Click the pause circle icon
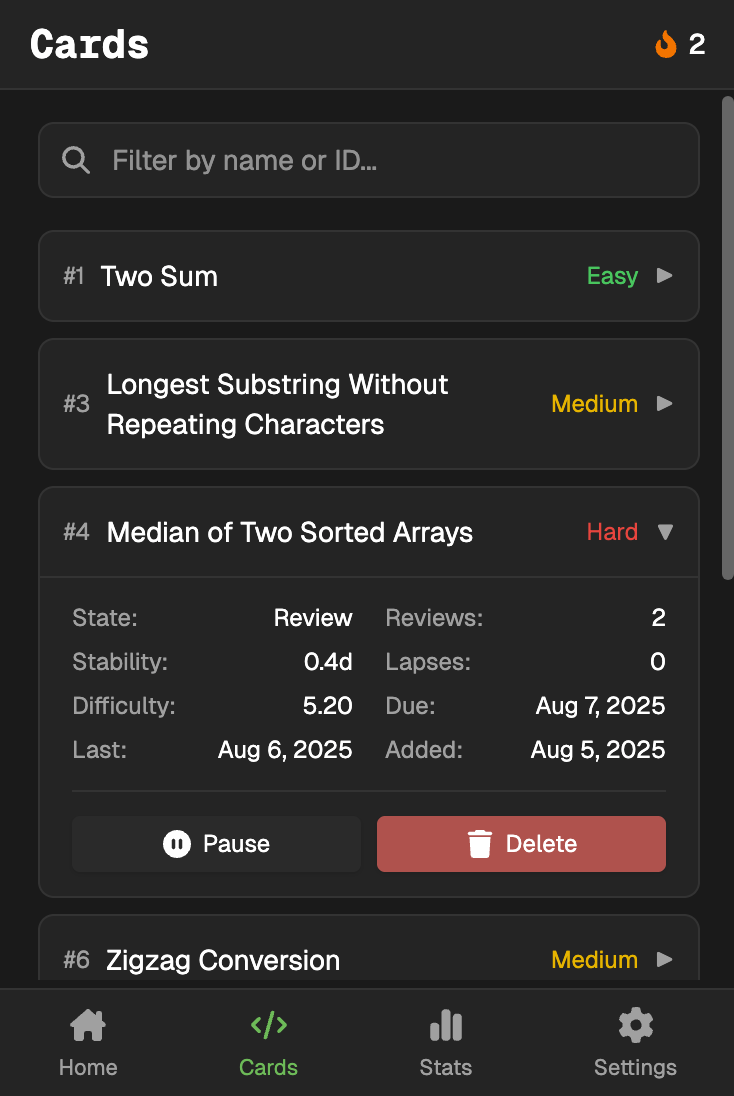 176,844
